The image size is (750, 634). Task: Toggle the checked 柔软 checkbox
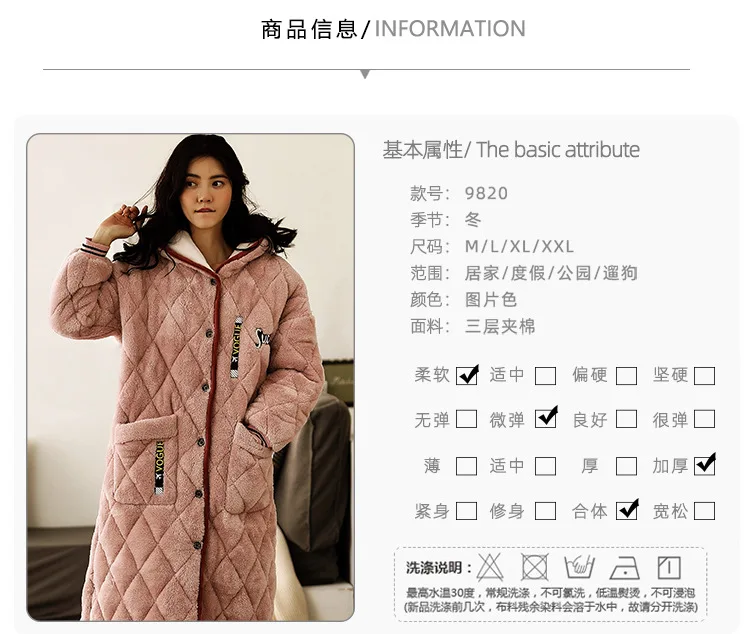tap(466, 376)
